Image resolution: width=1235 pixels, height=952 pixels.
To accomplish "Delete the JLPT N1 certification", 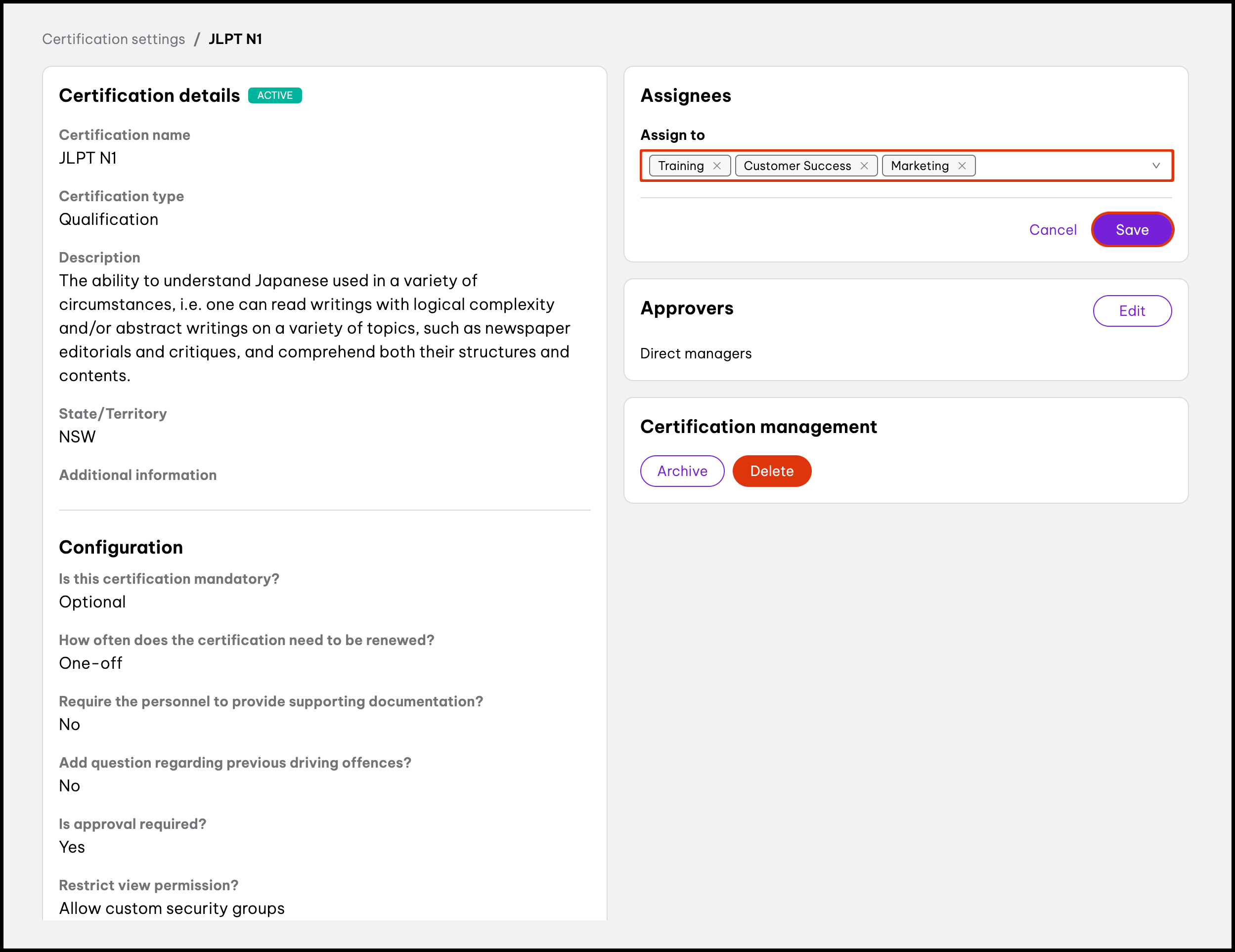I will point(772,471).
